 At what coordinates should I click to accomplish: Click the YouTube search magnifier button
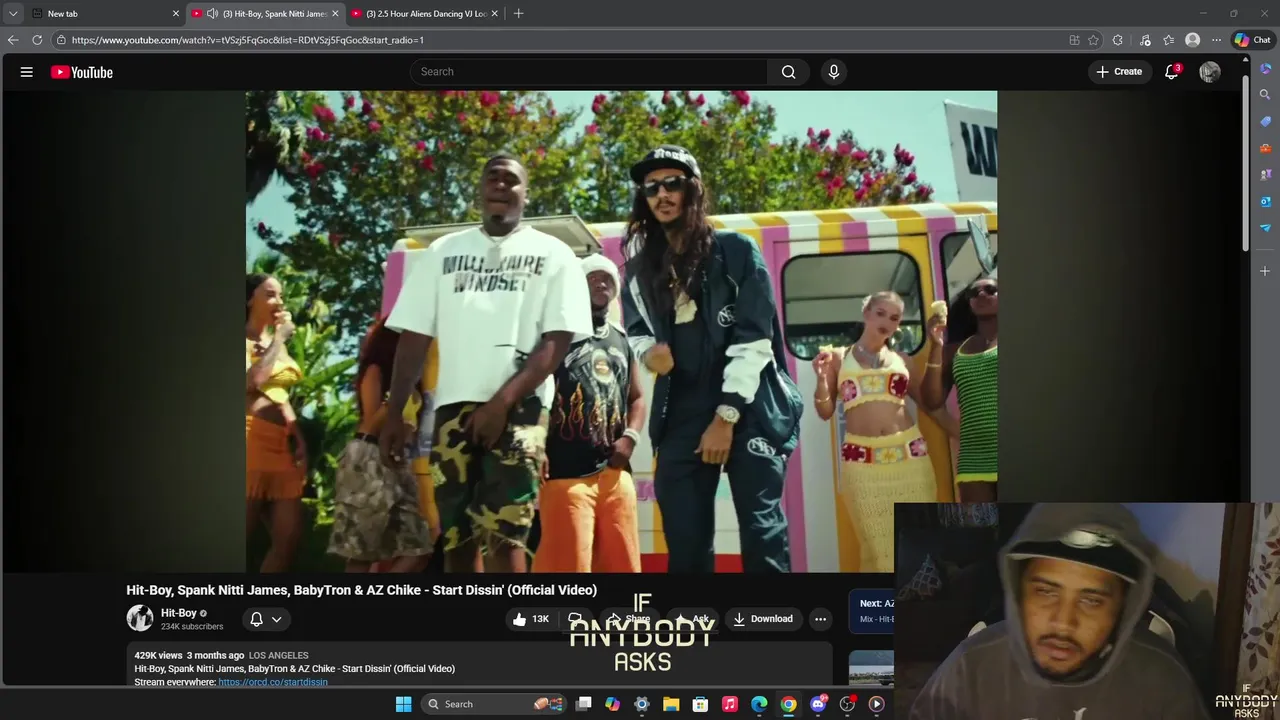coord(789,72)
